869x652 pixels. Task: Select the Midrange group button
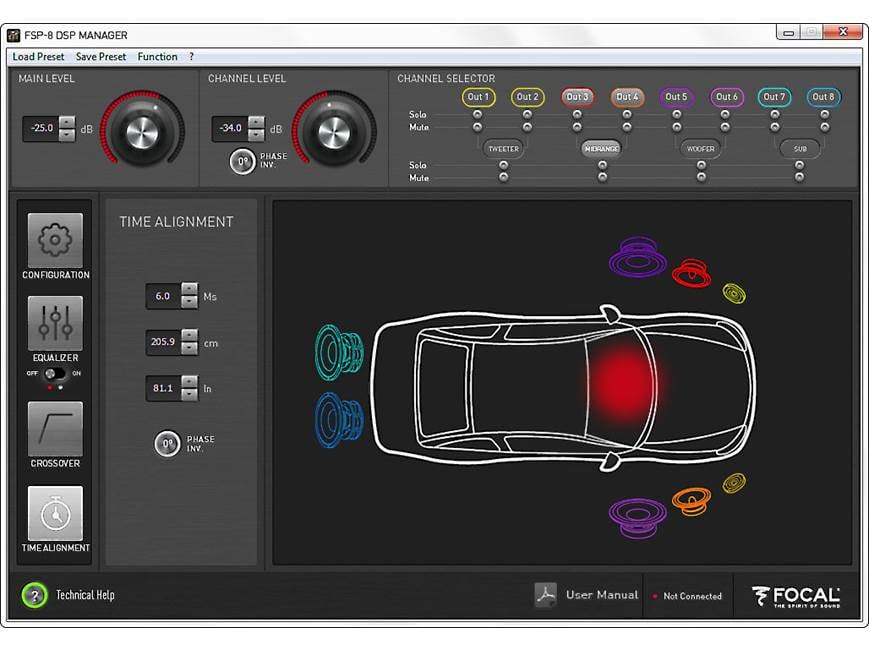point(601,149)
